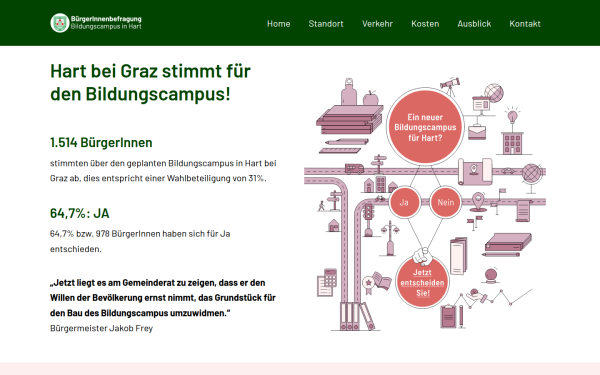600x375 pixels.
Task: Click 'Jetzt entscheiden Sie!' circle link
Action: click(x=422, y=283)
